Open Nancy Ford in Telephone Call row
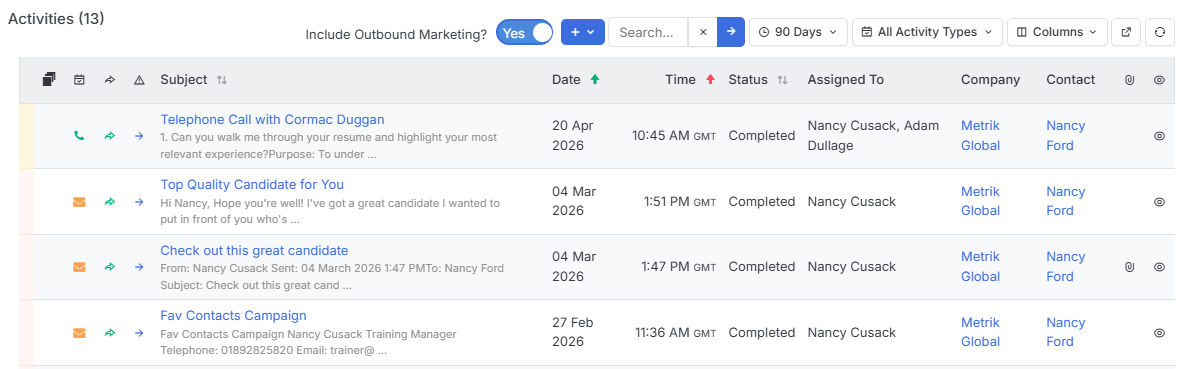The width and height of the screenshot is (1200, 369). (x=1066, y=136)
